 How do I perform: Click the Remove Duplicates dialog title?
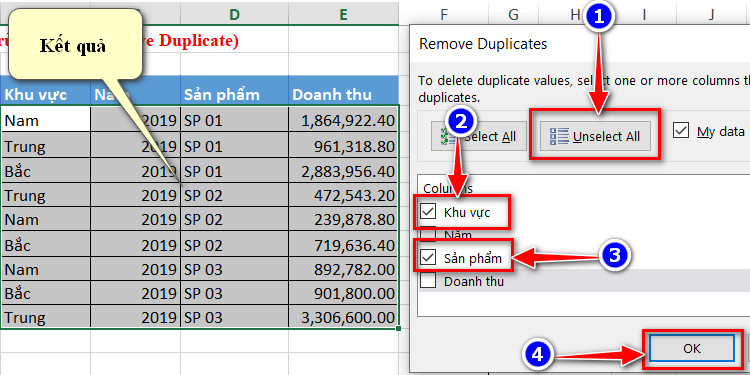[483, 44]
